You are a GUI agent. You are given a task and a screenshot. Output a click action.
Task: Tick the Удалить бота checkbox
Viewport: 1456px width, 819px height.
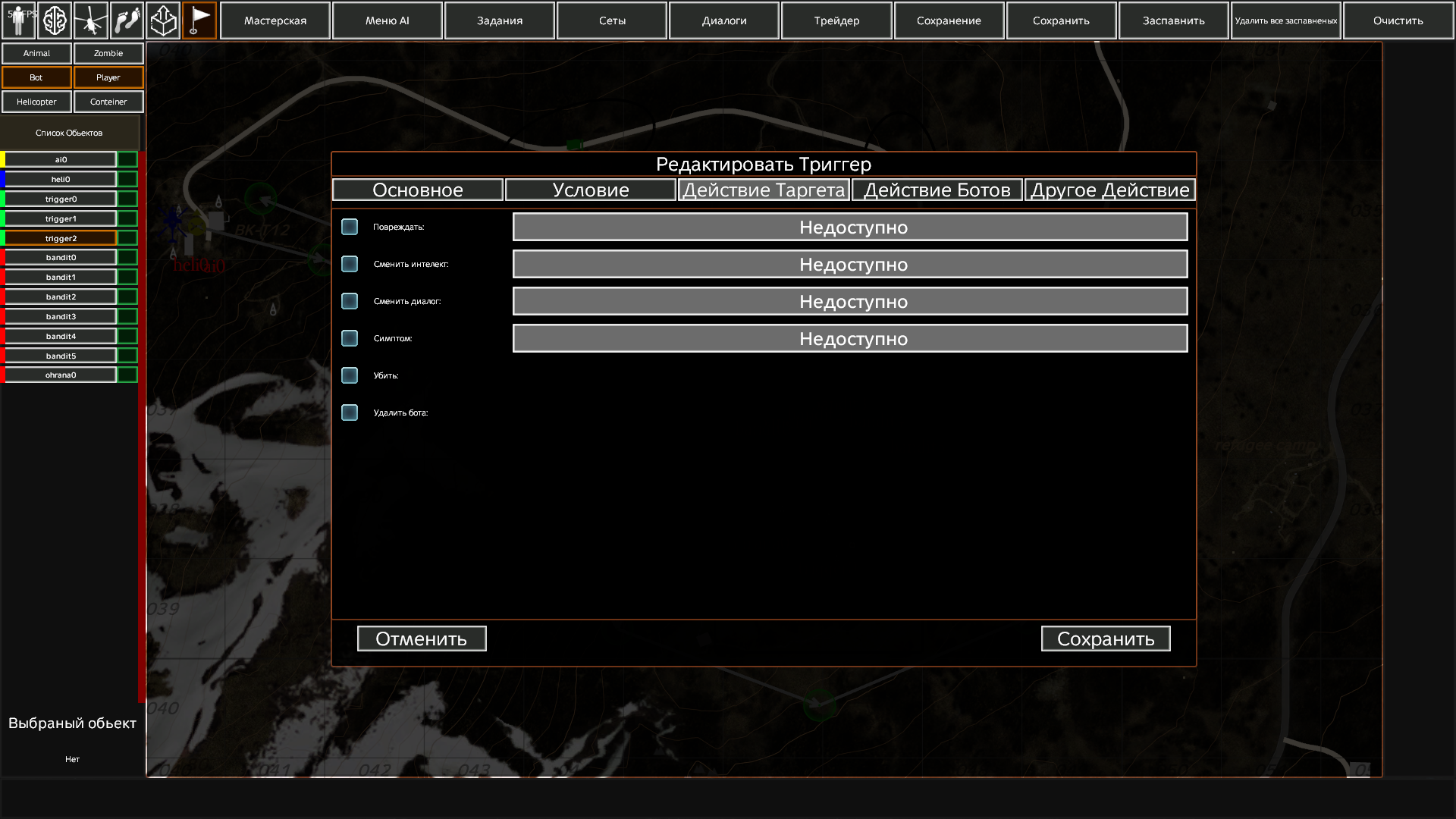[x=350, y=413]
